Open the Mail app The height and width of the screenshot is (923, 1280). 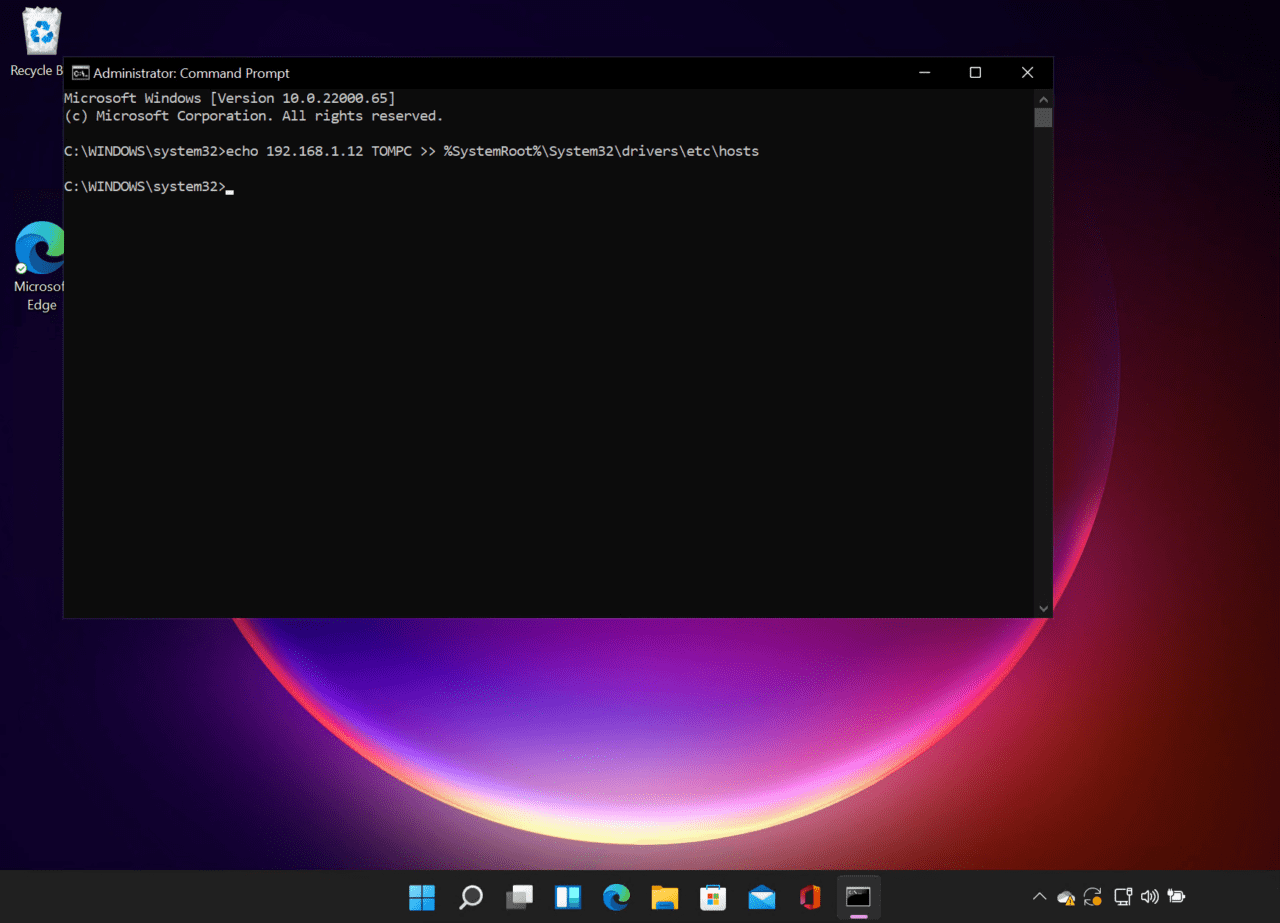761,897
